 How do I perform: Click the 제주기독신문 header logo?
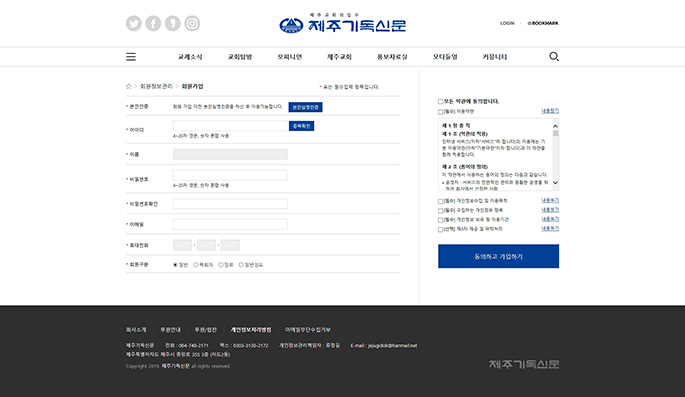(342, 23)
